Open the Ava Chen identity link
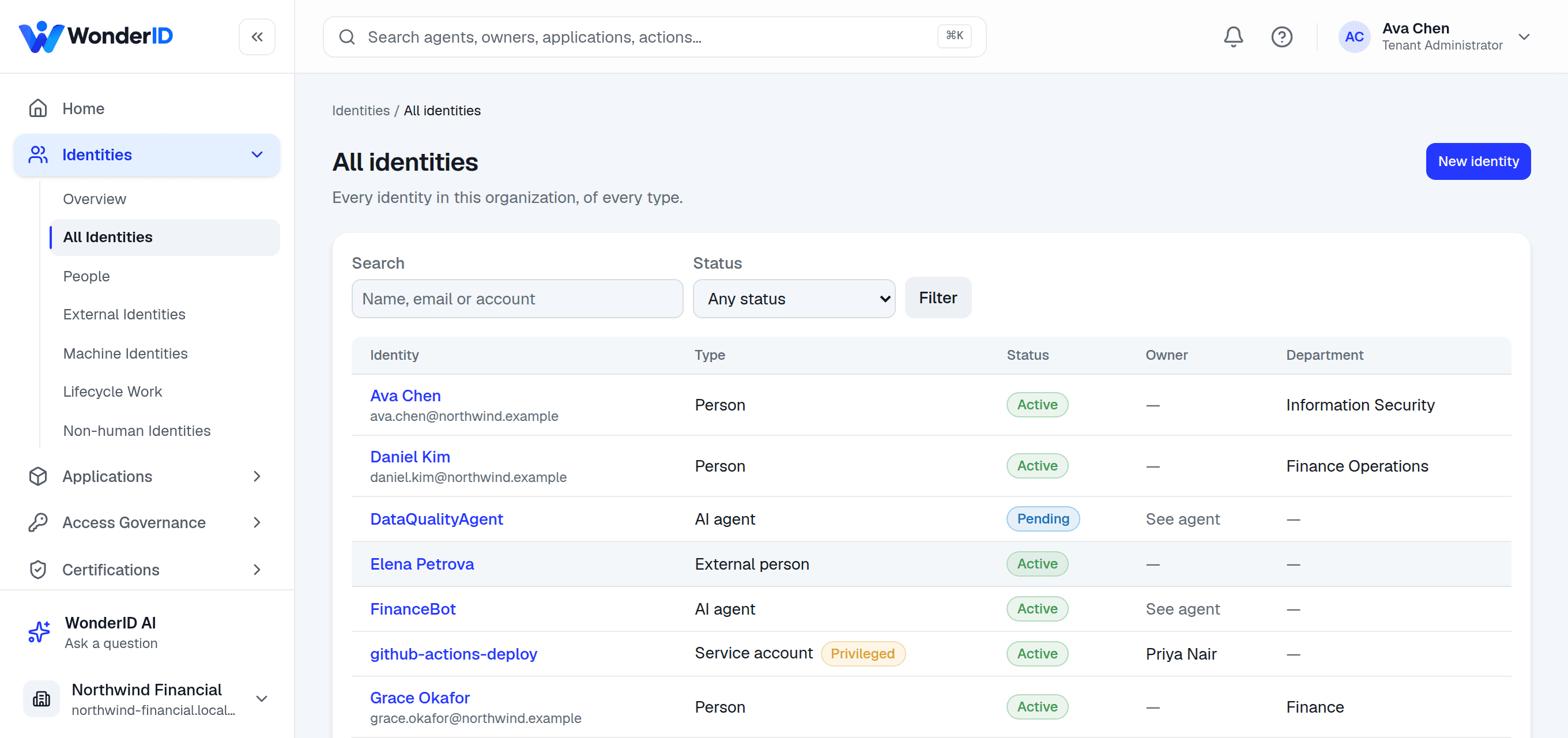Image resolution: width=1568 pixels, height=738 pixels. (405, 396)
